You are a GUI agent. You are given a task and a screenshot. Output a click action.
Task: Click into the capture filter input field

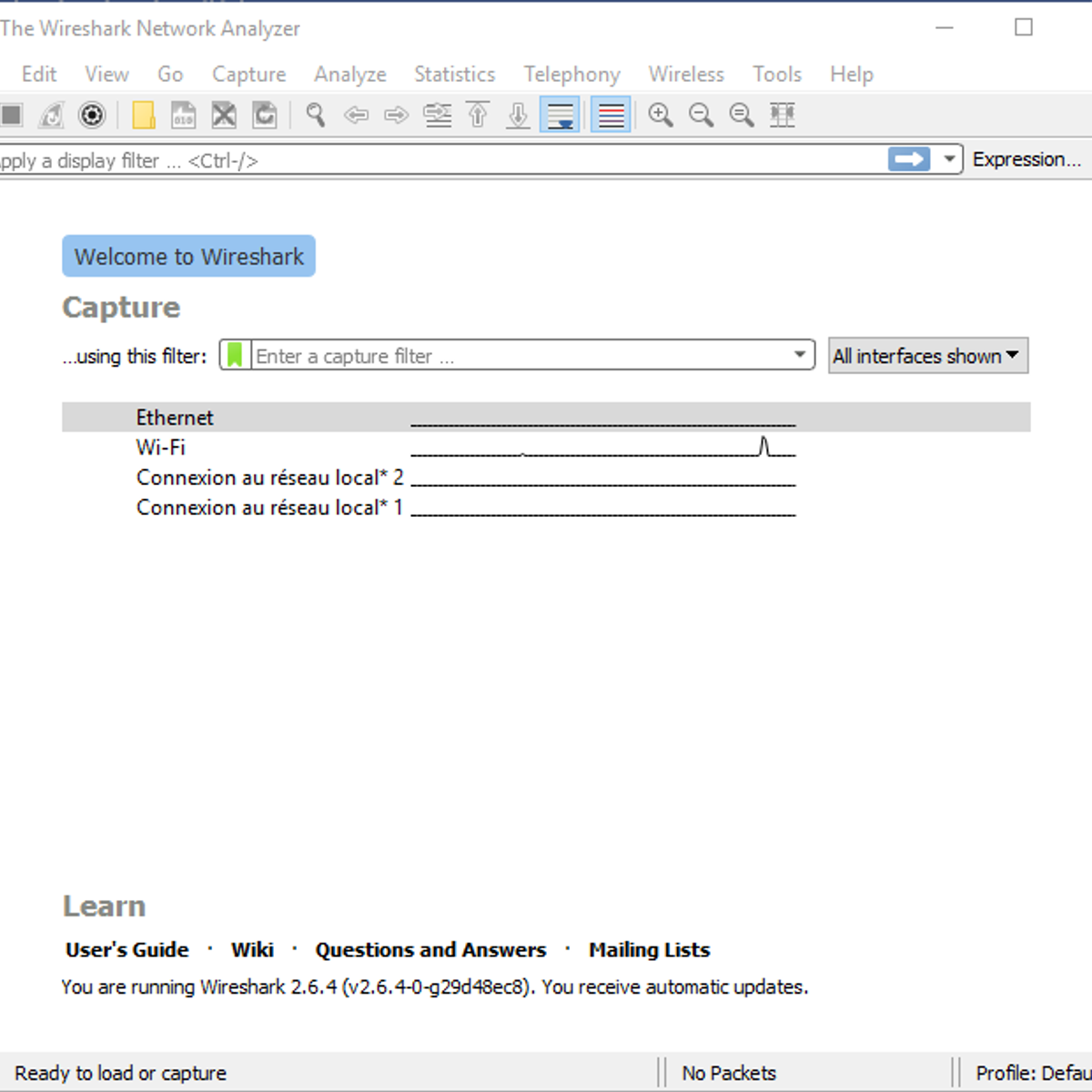point(519,356)
